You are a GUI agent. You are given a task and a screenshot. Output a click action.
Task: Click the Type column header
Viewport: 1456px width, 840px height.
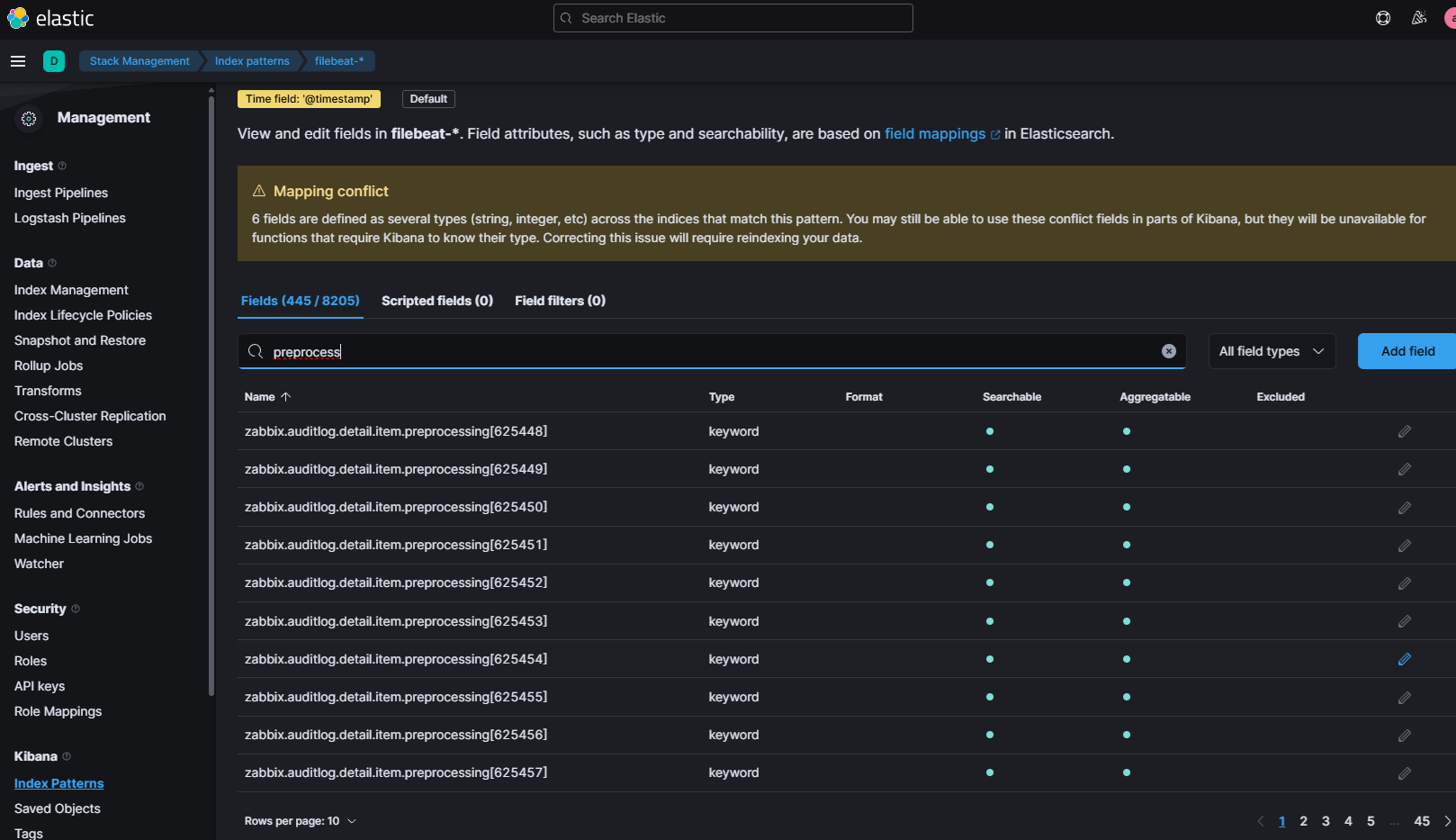pyautogui.click(x=722, y=397)
